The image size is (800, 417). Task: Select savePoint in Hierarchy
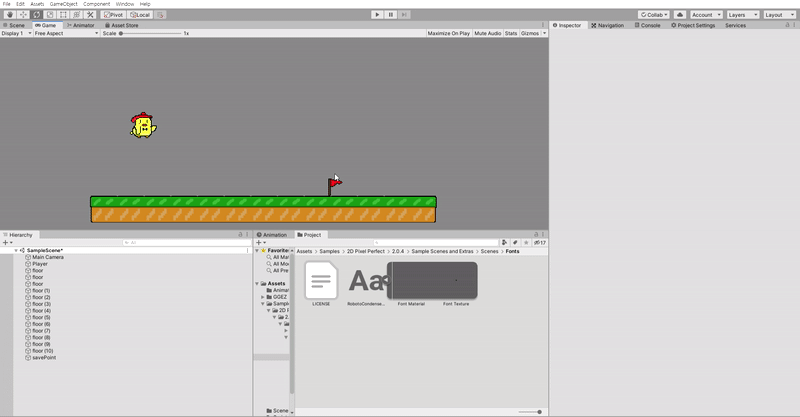[44, 357]
